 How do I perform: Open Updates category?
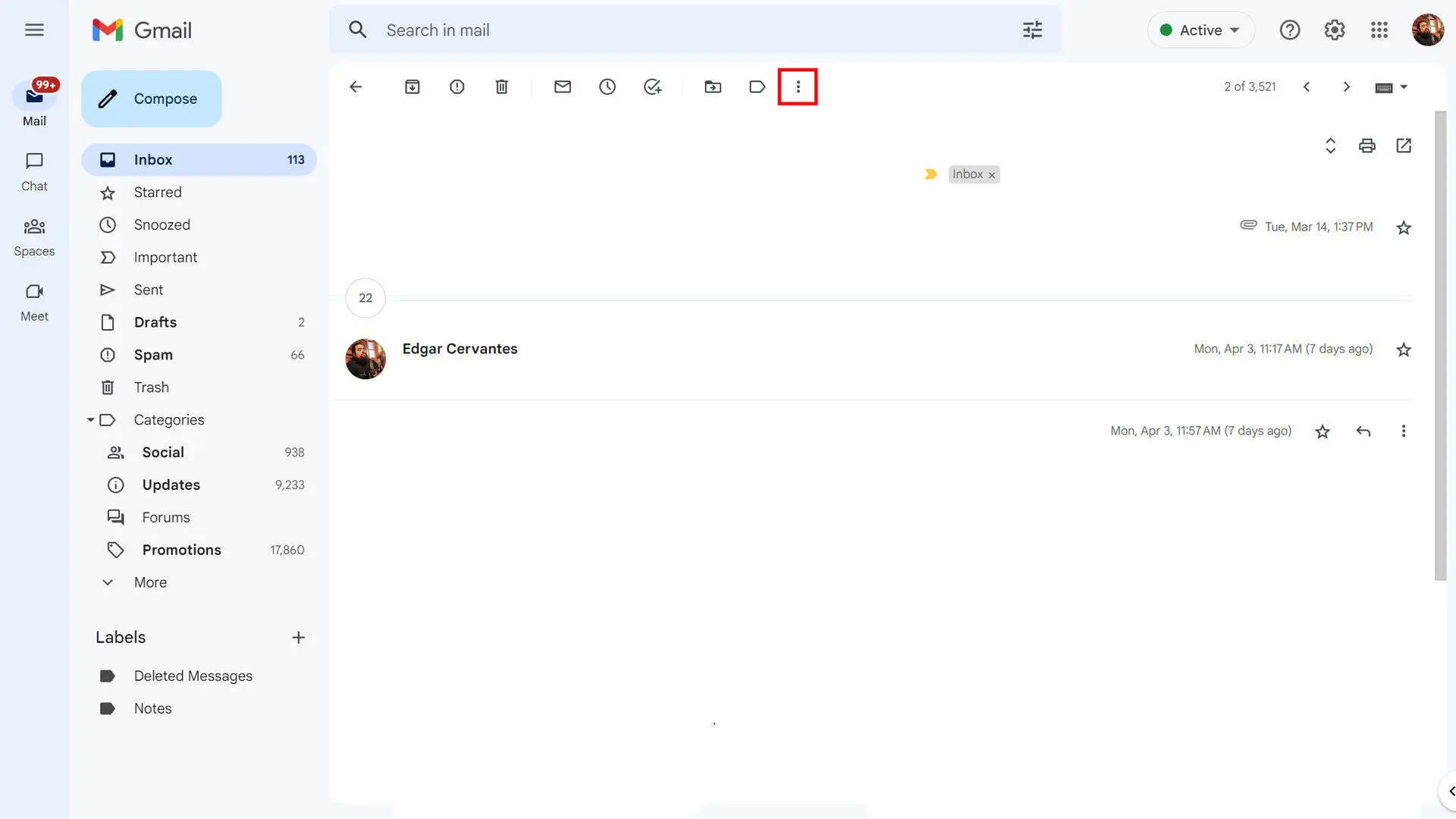[199, 485]
